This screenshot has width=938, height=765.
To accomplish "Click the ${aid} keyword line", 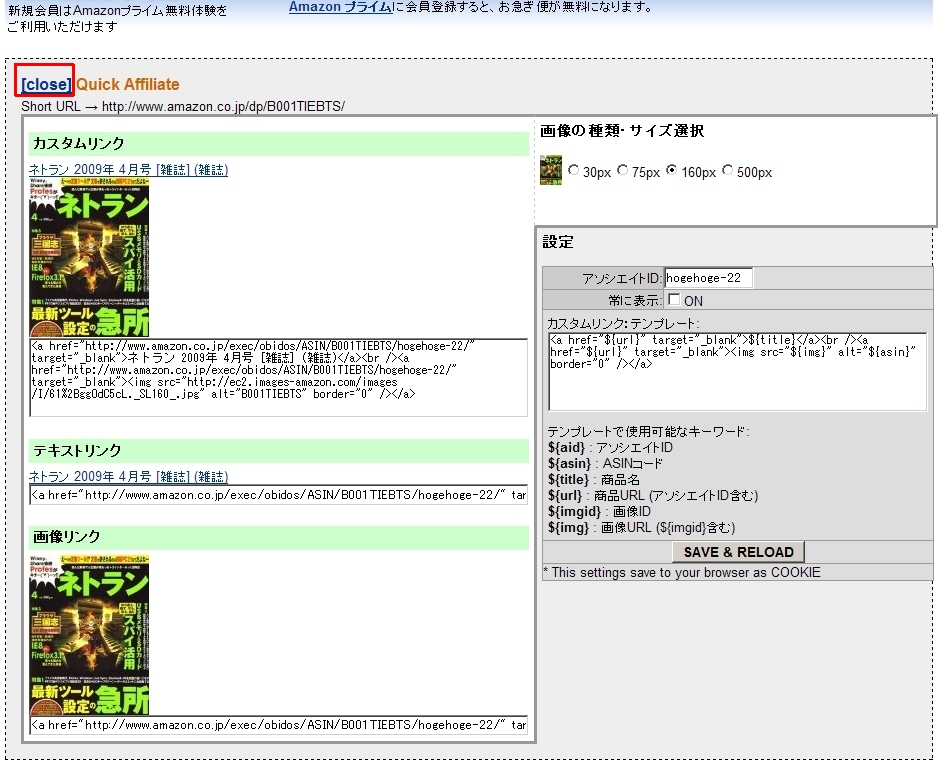I will pyautogui.click(x=610, y=447).
